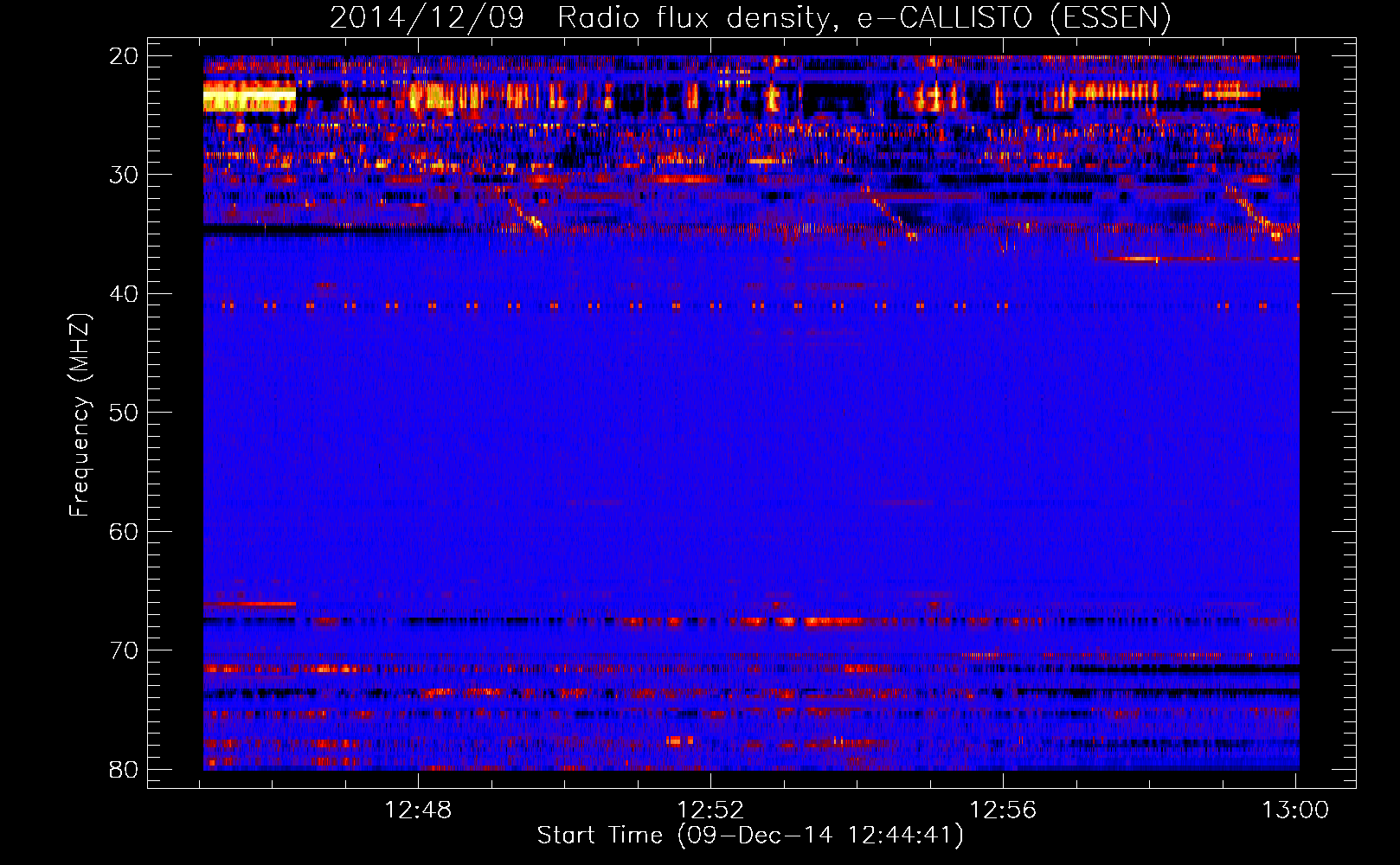
Task: Click the plot title text 'Radio flux density, e-CALLISTO (ESSEN)'
Action: [x=864, y=18]
